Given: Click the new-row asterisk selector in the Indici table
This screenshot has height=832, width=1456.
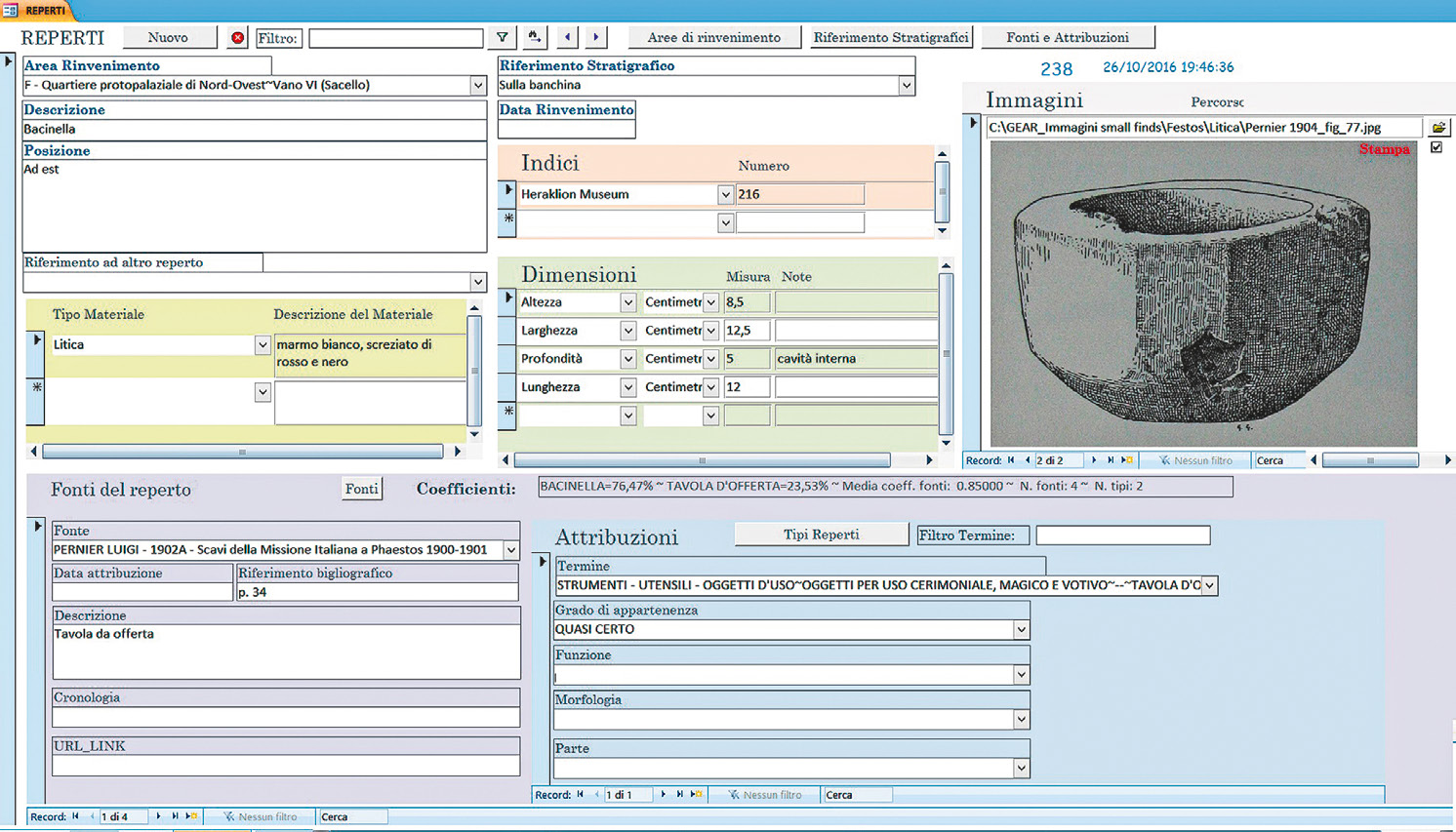Looking at the screenshot, I should click(x=507, y=220).
